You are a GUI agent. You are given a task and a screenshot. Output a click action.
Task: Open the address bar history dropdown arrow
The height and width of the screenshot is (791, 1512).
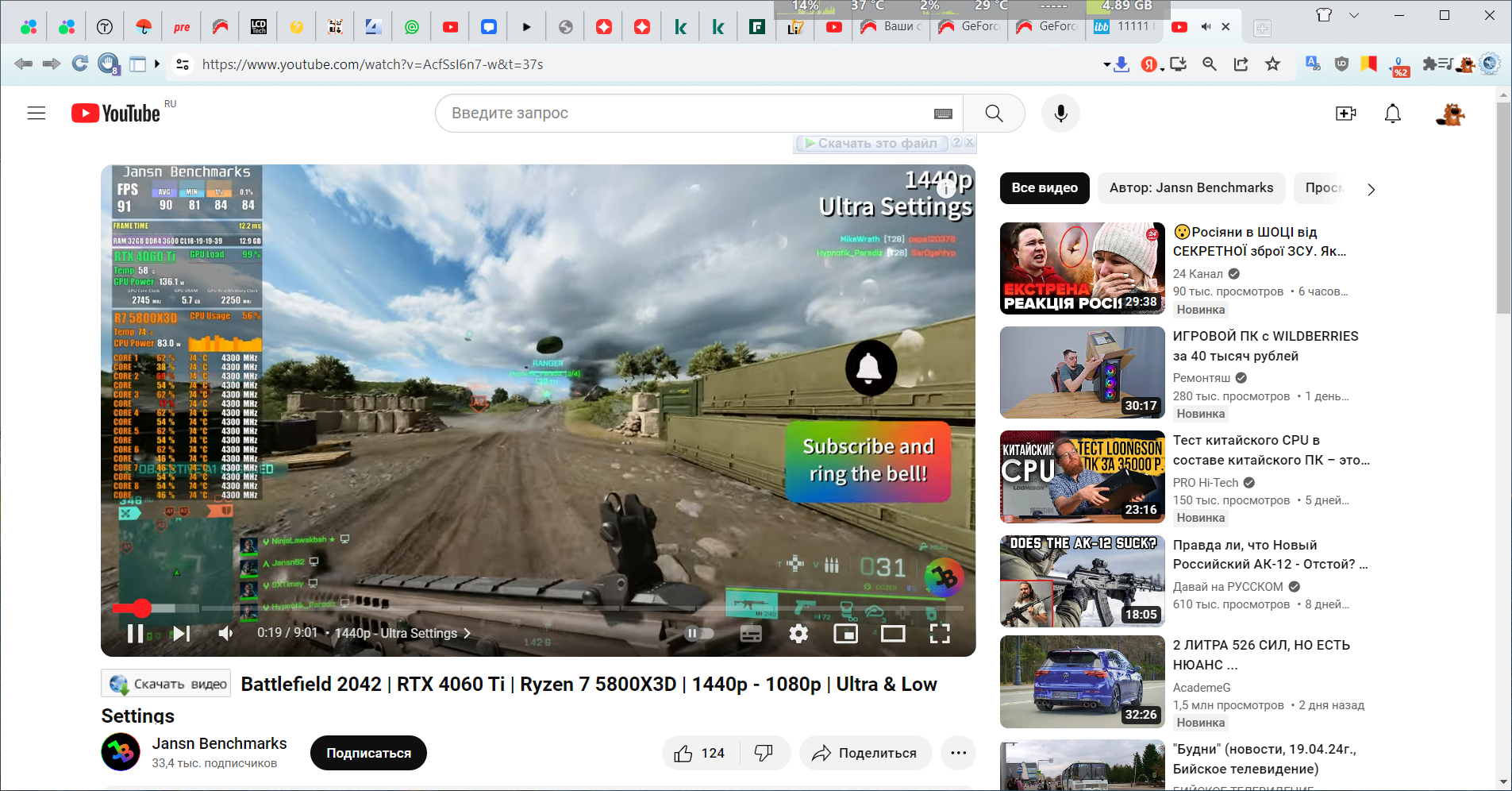[x=1106, y=65]
